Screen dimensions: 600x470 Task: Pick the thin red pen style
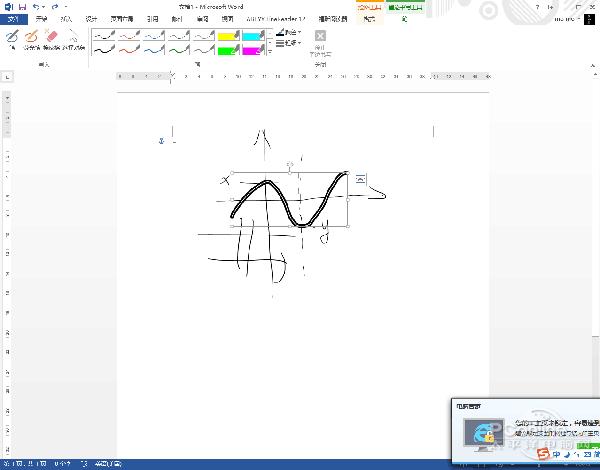129,36
